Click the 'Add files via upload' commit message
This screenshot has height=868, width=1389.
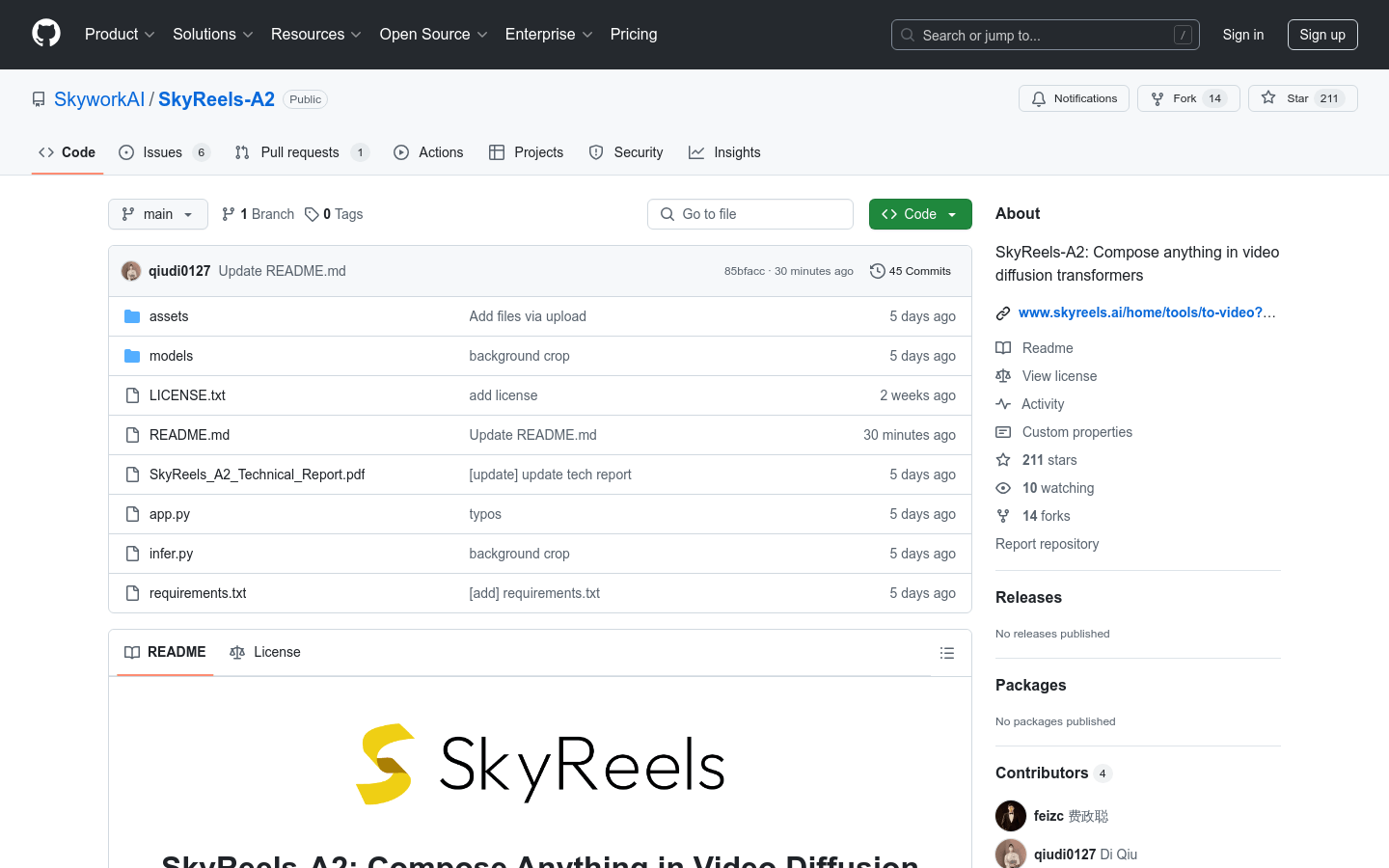tap(528, 316)
